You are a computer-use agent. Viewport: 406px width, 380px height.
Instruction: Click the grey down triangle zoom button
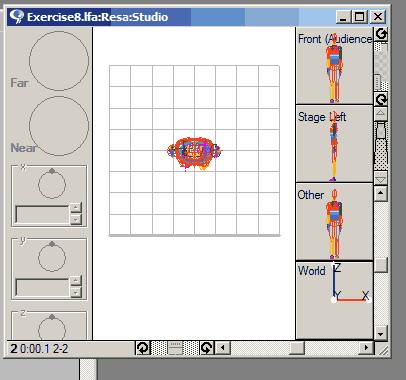click(x=381, y=178)
